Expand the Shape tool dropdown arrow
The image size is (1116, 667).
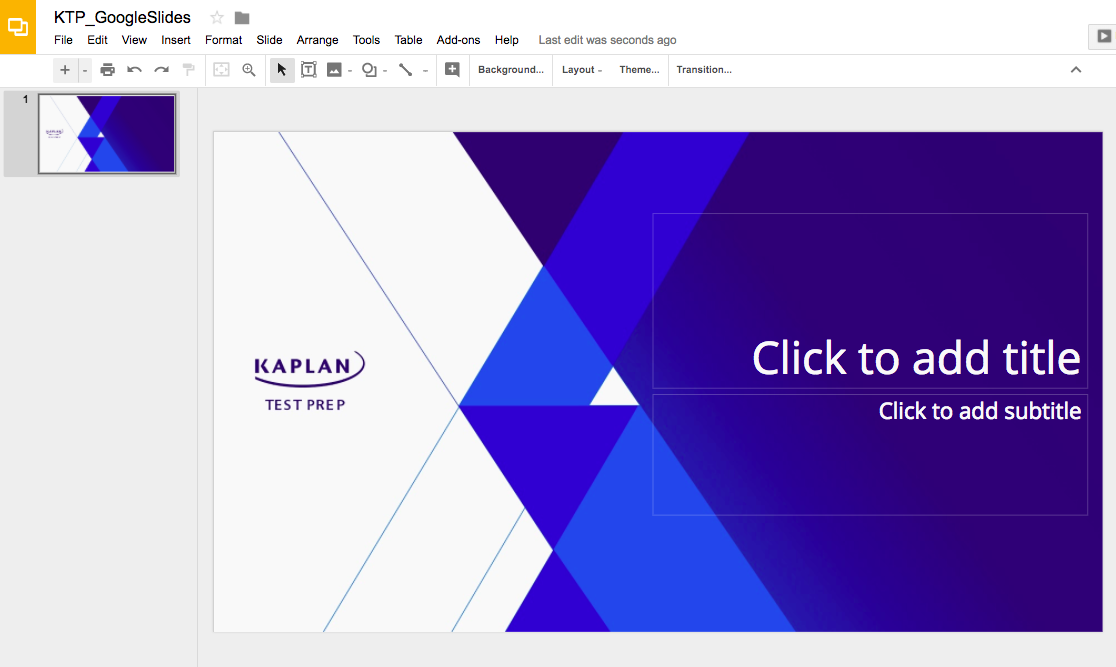385,71
